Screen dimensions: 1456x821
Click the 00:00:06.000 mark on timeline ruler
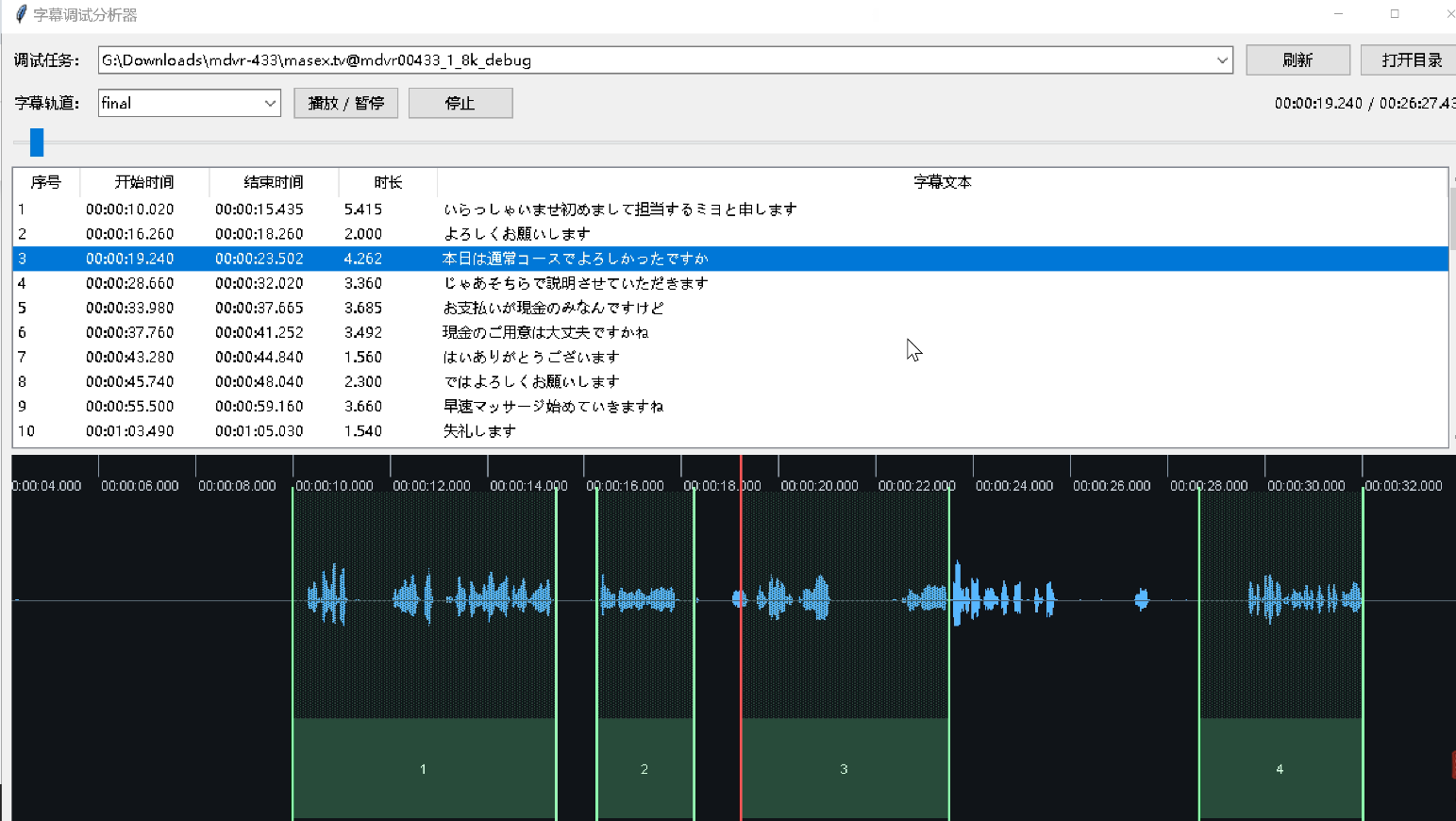pos(140,486)
